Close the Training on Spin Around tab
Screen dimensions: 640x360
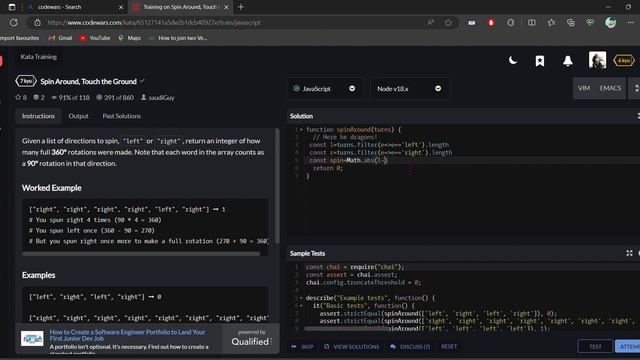coord(227,7)
